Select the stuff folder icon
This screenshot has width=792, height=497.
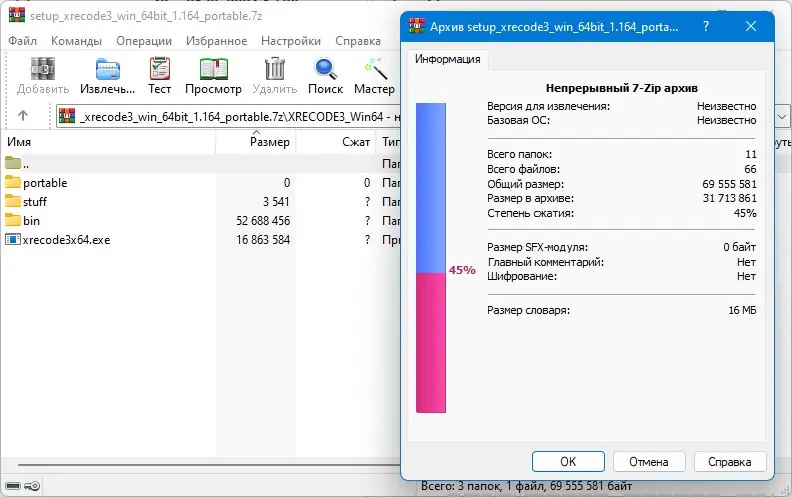tap(13, 201)
